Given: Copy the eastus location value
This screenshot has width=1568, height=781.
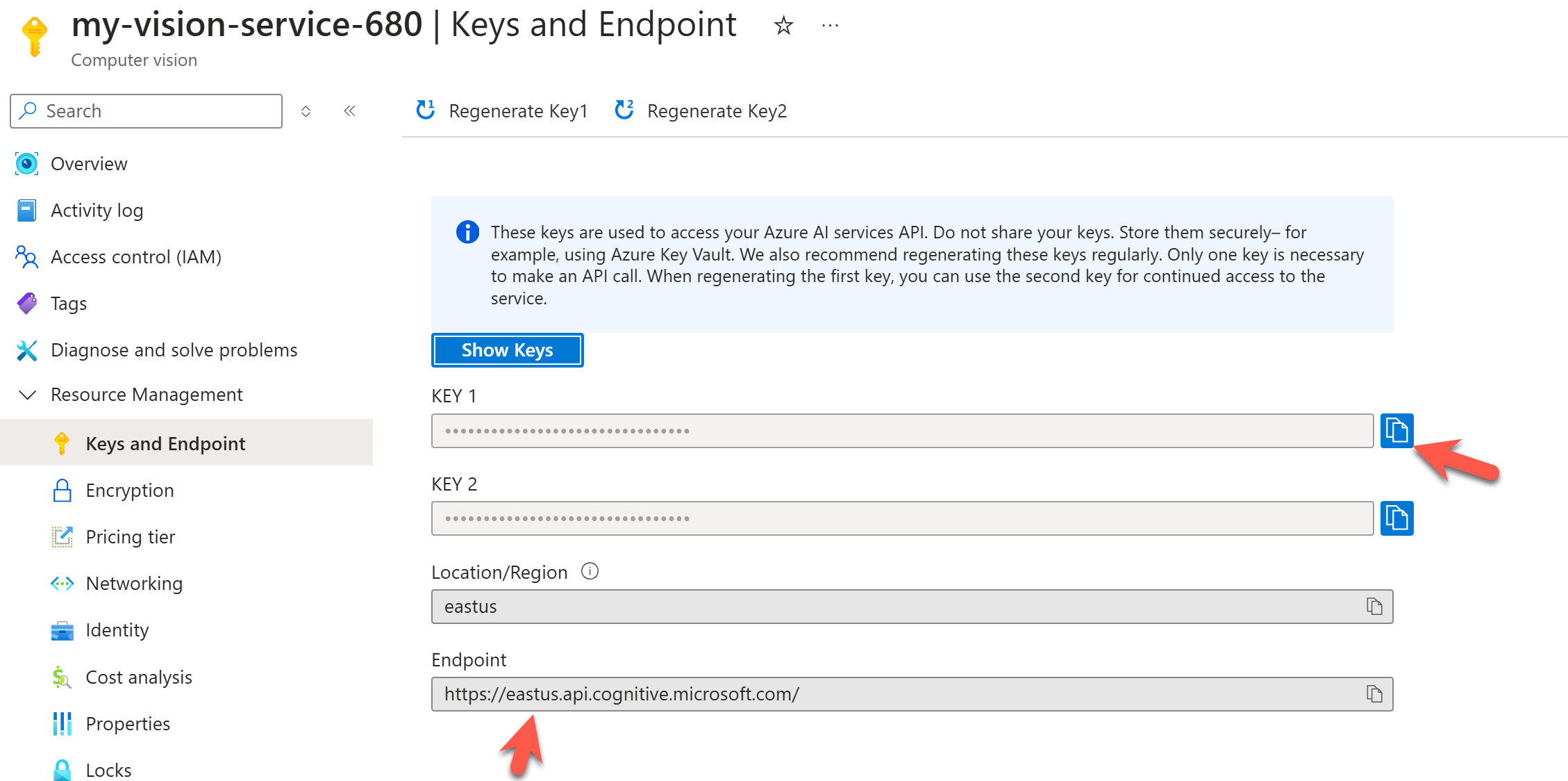Looking at the screenshot, I should (x=1374, y=606).
